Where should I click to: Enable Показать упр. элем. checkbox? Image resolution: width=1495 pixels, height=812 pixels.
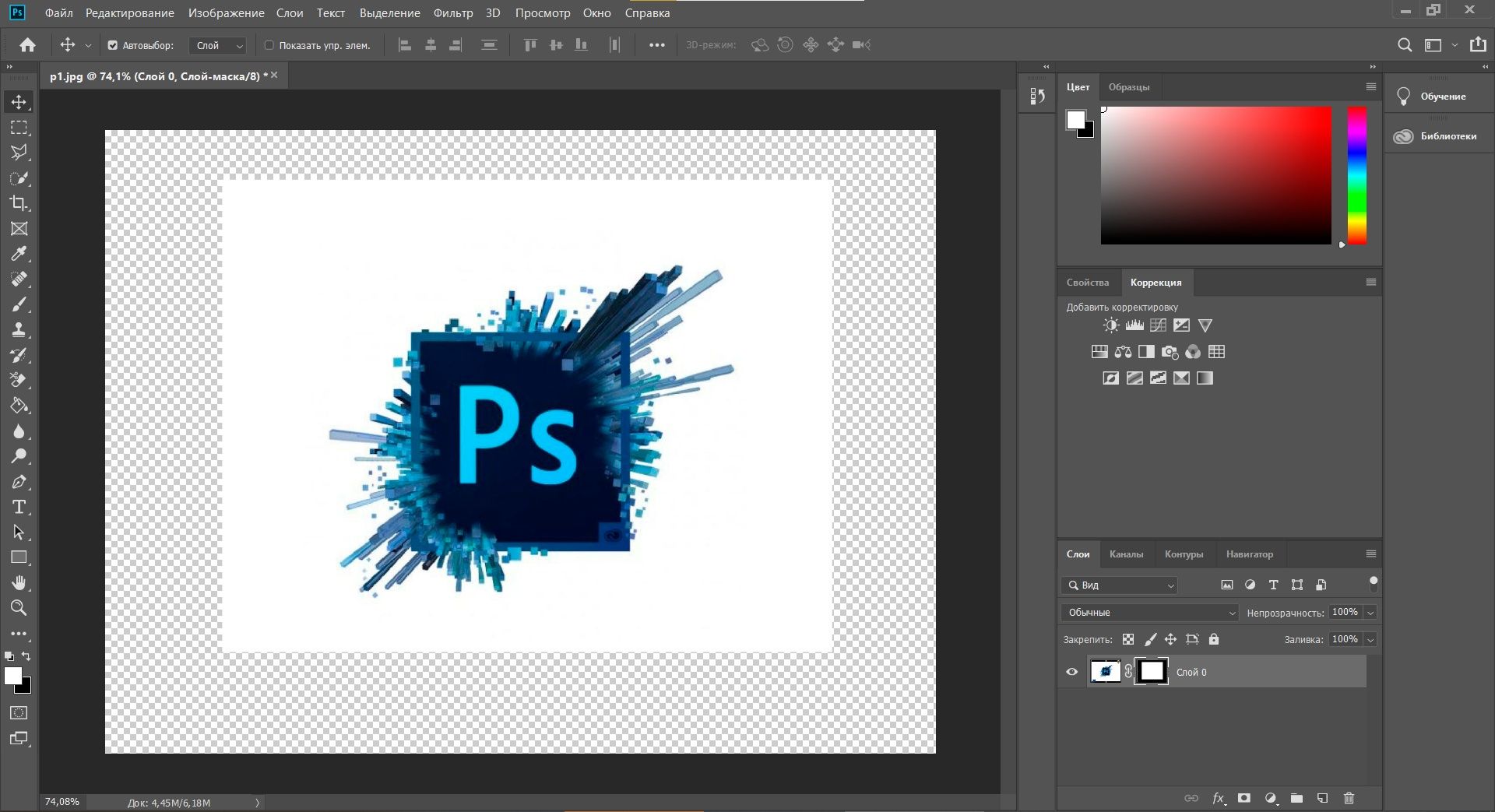coord(269,45)
